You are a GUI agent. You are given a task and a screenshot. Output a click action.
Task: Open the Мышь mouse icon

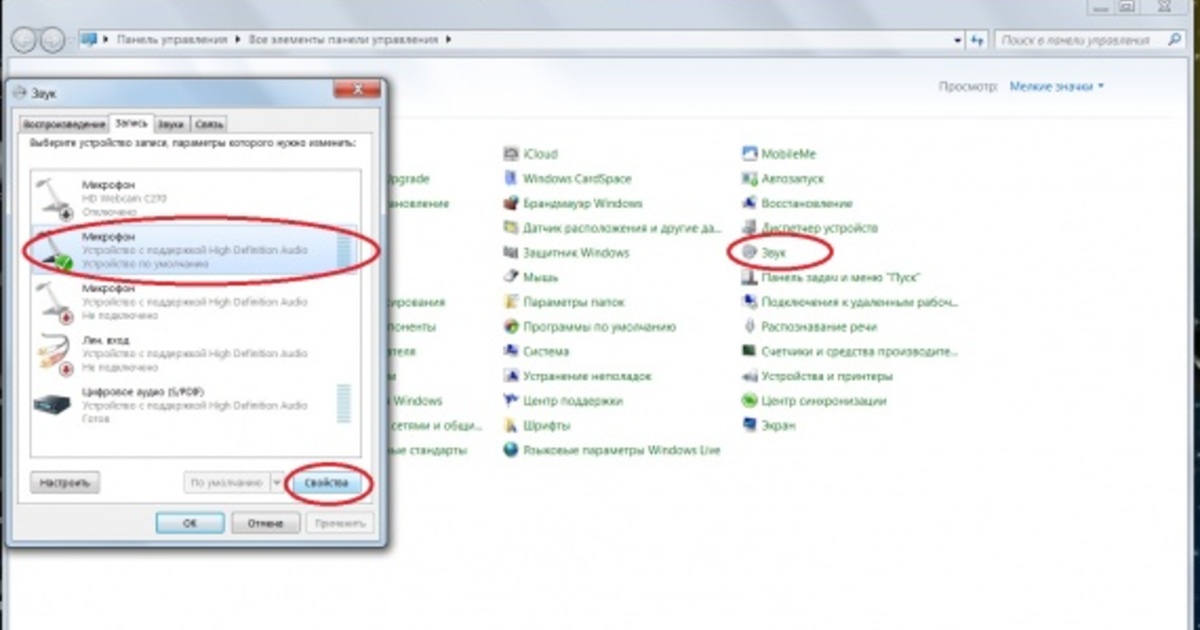coord(511,277)
